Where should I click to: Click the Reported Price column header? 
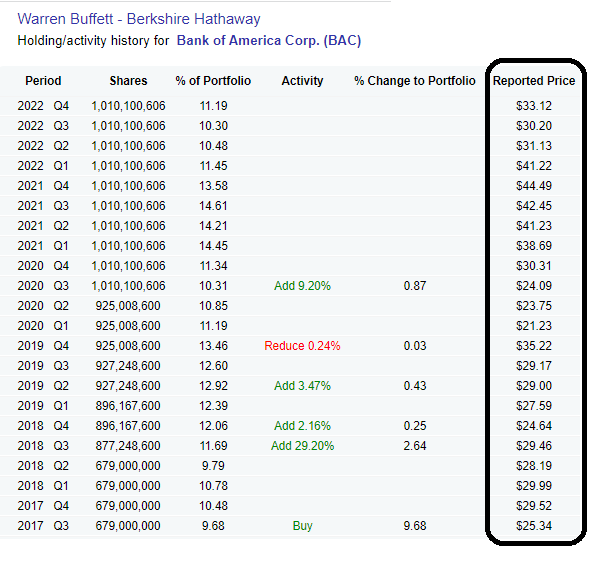coord(534,81)
